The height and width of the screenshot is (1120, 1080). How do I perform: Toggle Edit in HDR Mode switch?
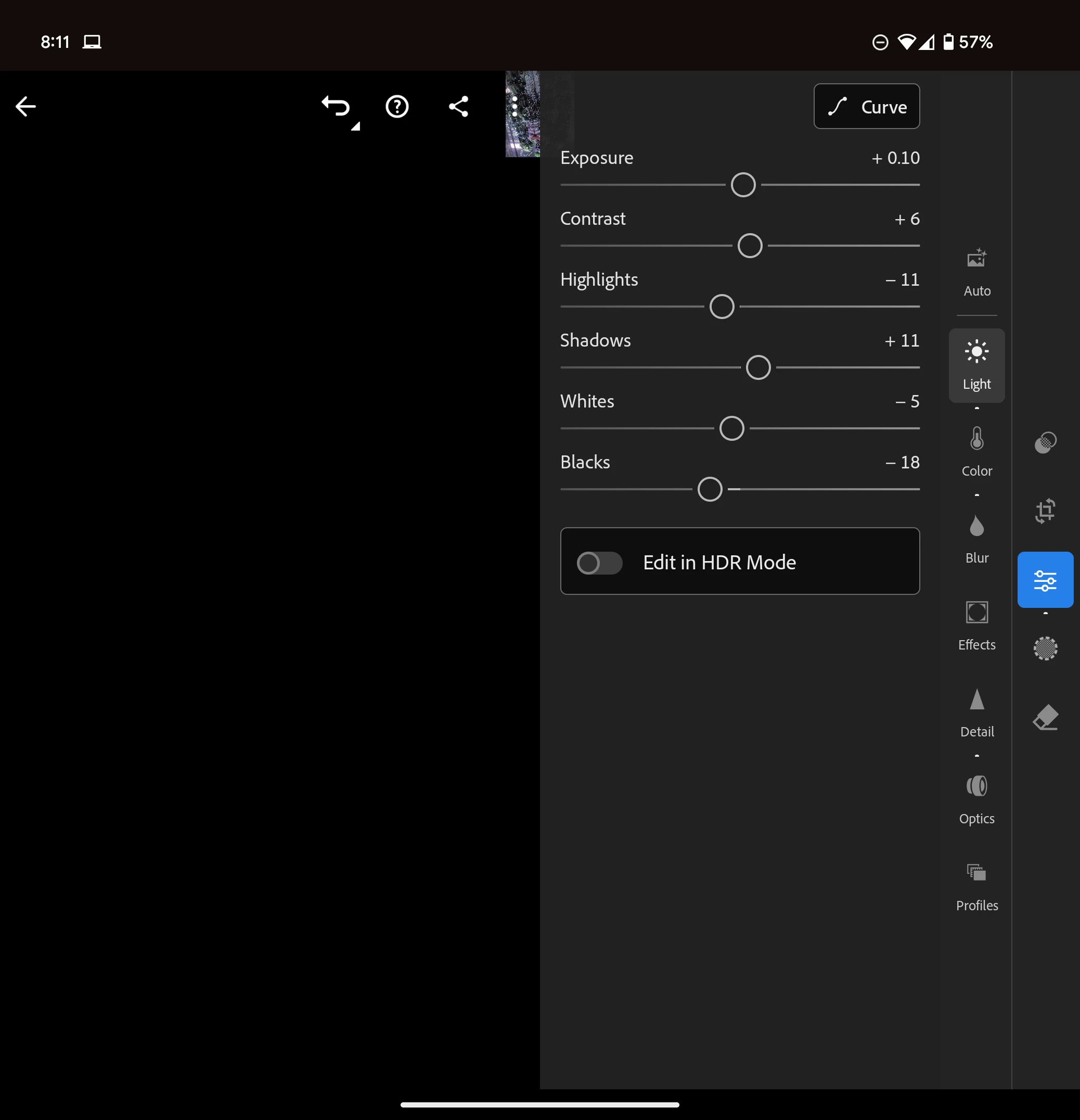[x=599, y=563]
